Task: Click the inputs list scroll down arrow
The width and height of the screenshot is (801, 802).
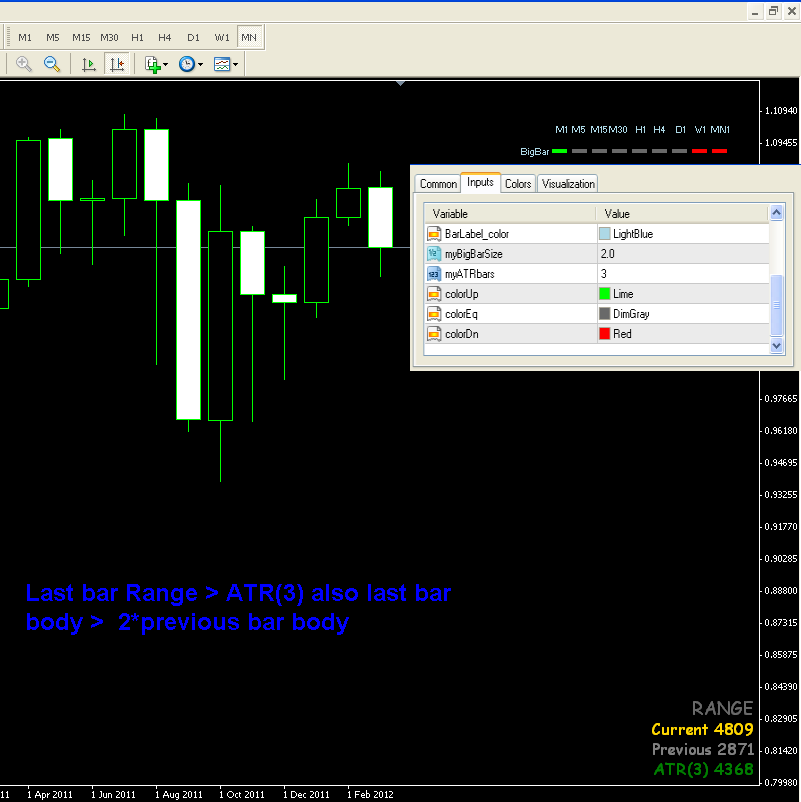Action: [776, 346]
